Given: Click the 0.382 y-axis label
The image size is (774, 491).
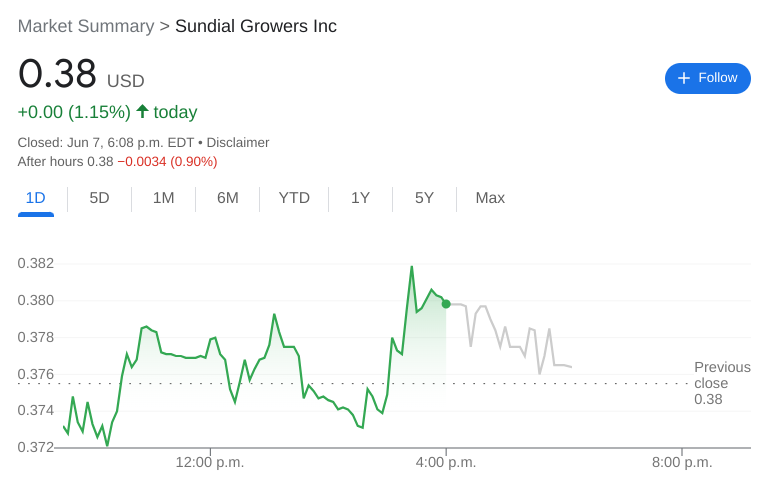Looking at the screenshot, I should tap(36, 264).
